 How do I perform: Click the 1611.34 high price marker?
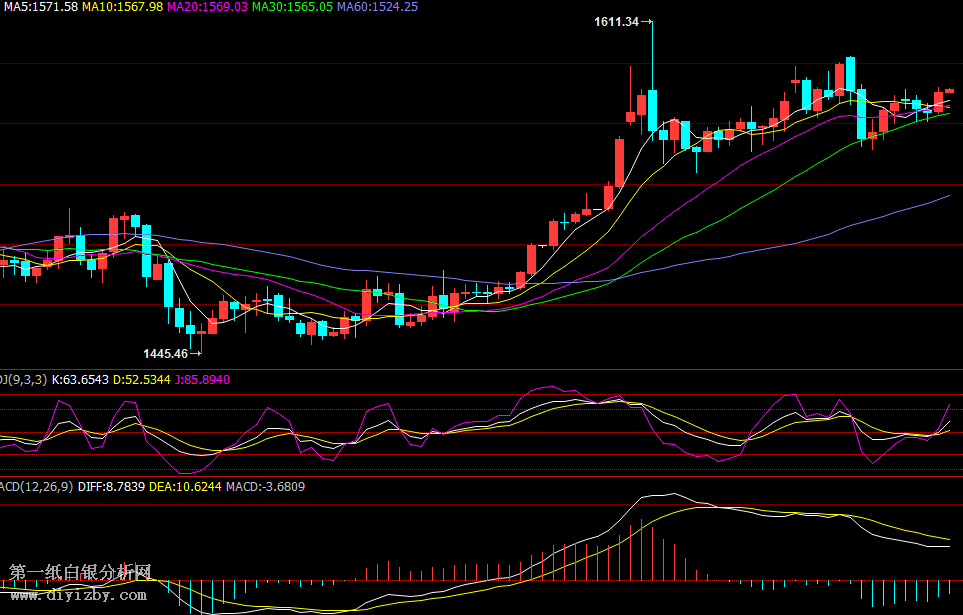(x=616, y=21)
